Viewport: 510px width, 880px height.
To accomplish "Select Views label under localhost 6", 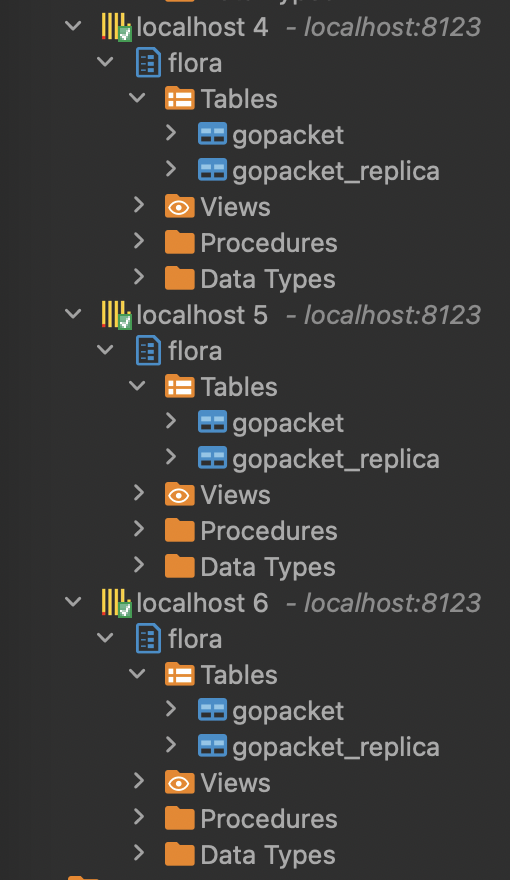I will [235, 783].
